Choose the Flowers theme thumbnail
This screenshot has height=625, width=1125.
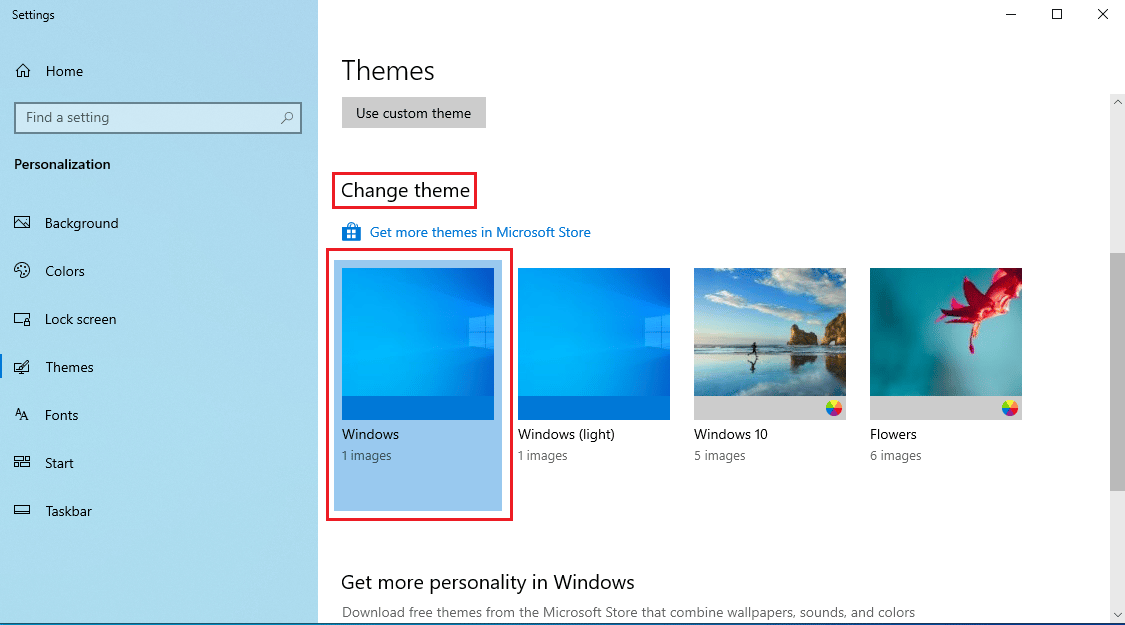(x=946, y=344)
